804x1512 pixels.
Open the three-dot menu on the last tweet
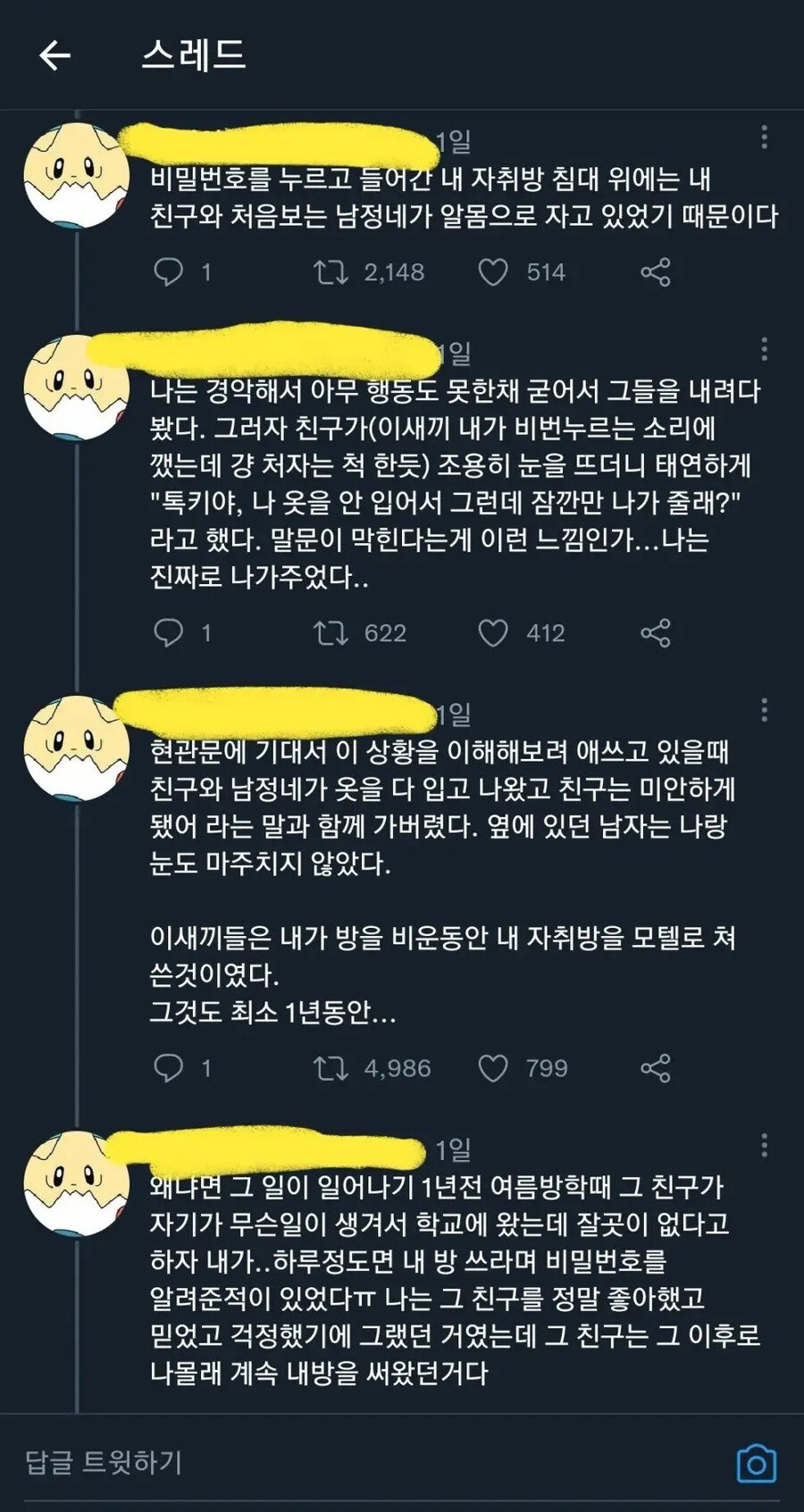[x=766, y=1146]
